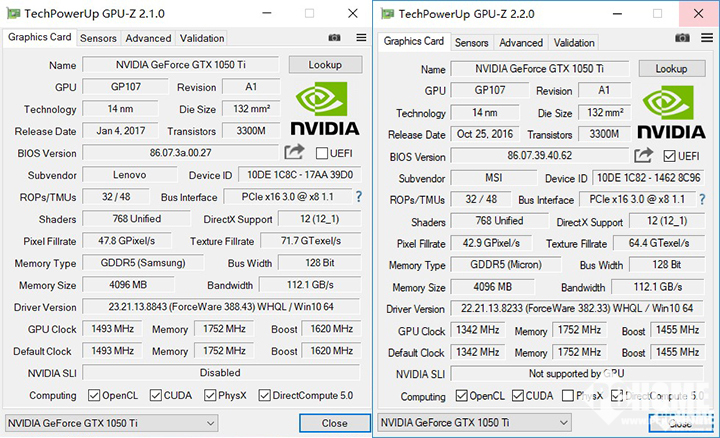
Task: Click GPU-Z 2.2.0 title bar app icon
Action: tap(388, 14)
